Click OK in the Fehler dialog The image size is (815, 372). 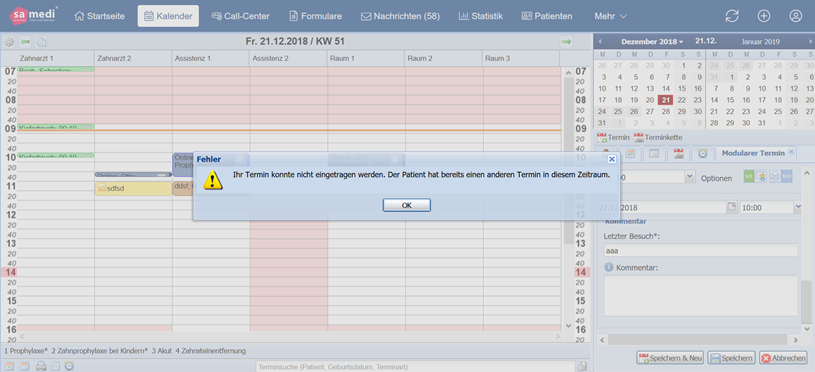(x=406, y=205)
